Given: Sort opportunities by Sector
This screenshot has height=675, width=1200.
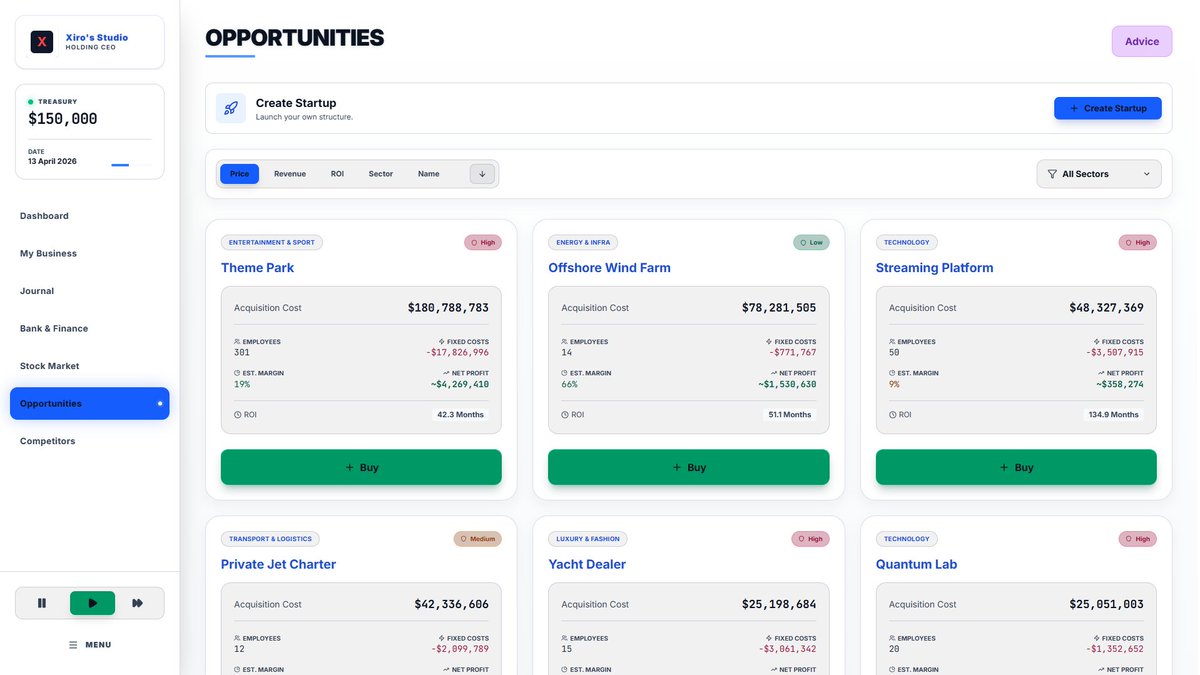Looking at the screenshot, I should click(x=380, y=174).
